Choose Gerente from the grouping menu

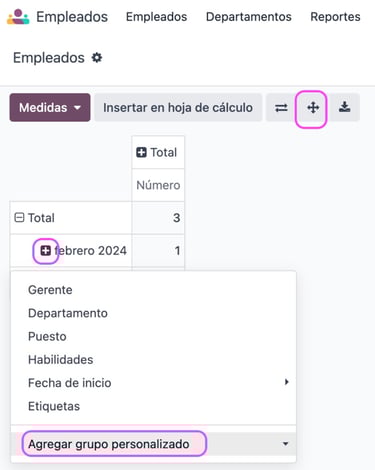(x=50, y=290)
